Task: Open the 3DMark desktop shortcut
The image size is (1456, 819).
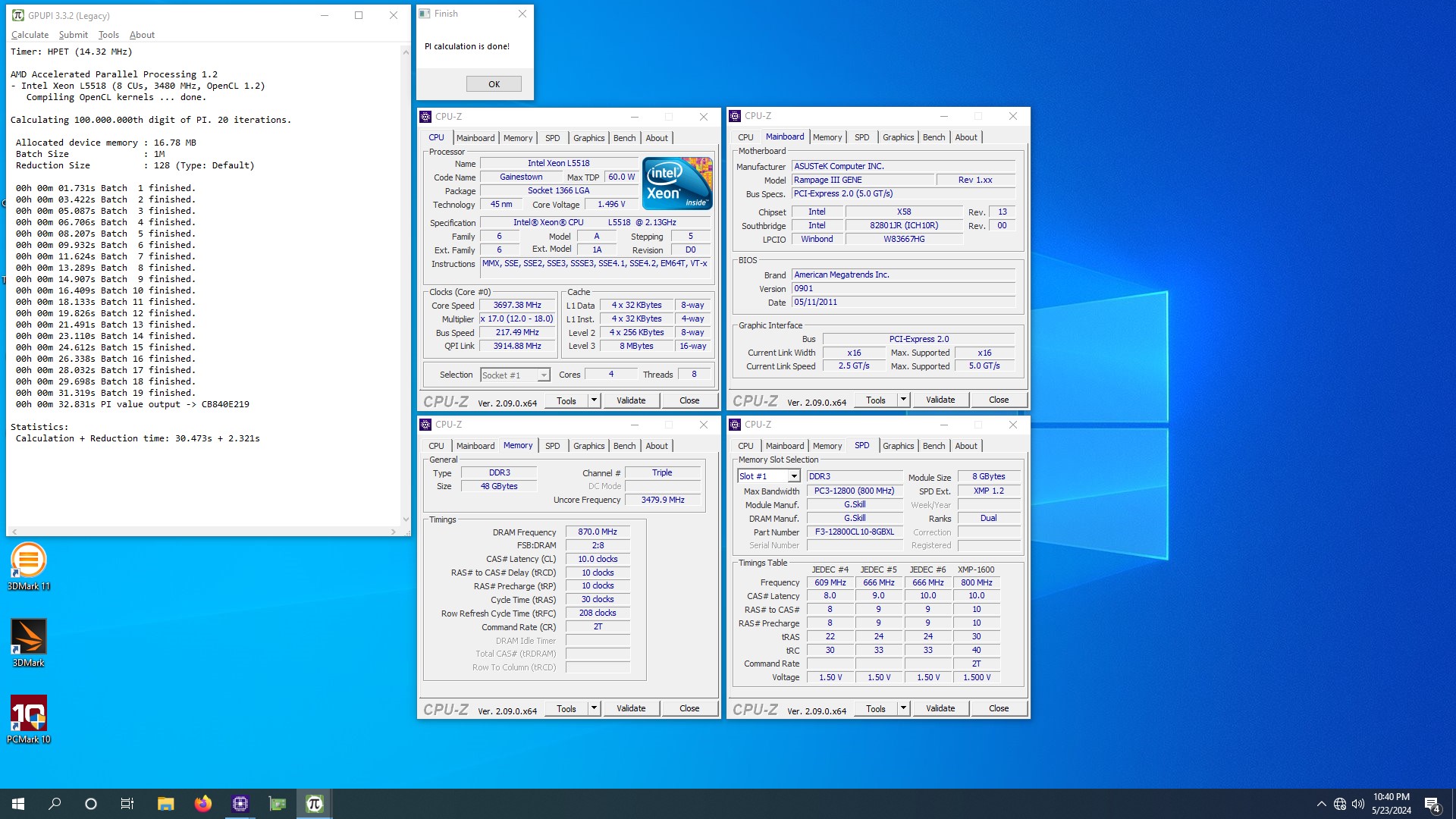Action: coord(29,643)
